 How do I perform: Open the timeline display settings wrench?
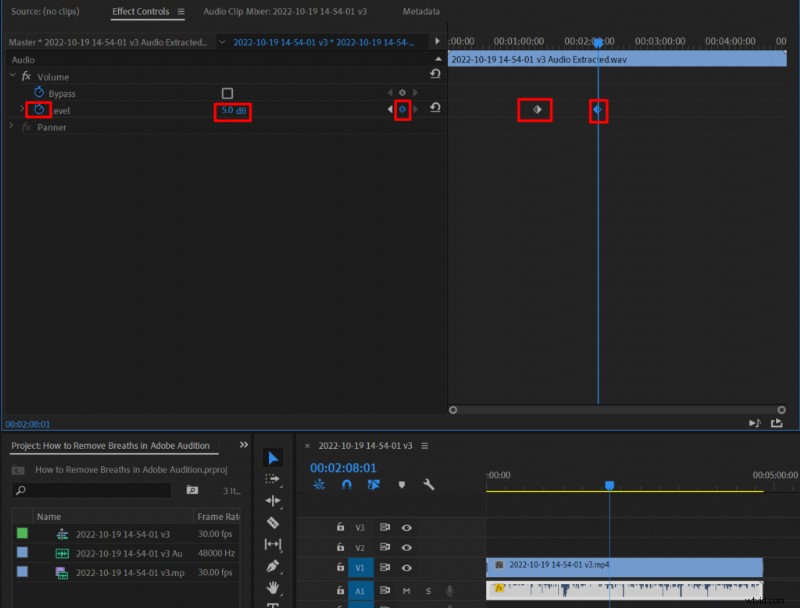tap(427, 483)
